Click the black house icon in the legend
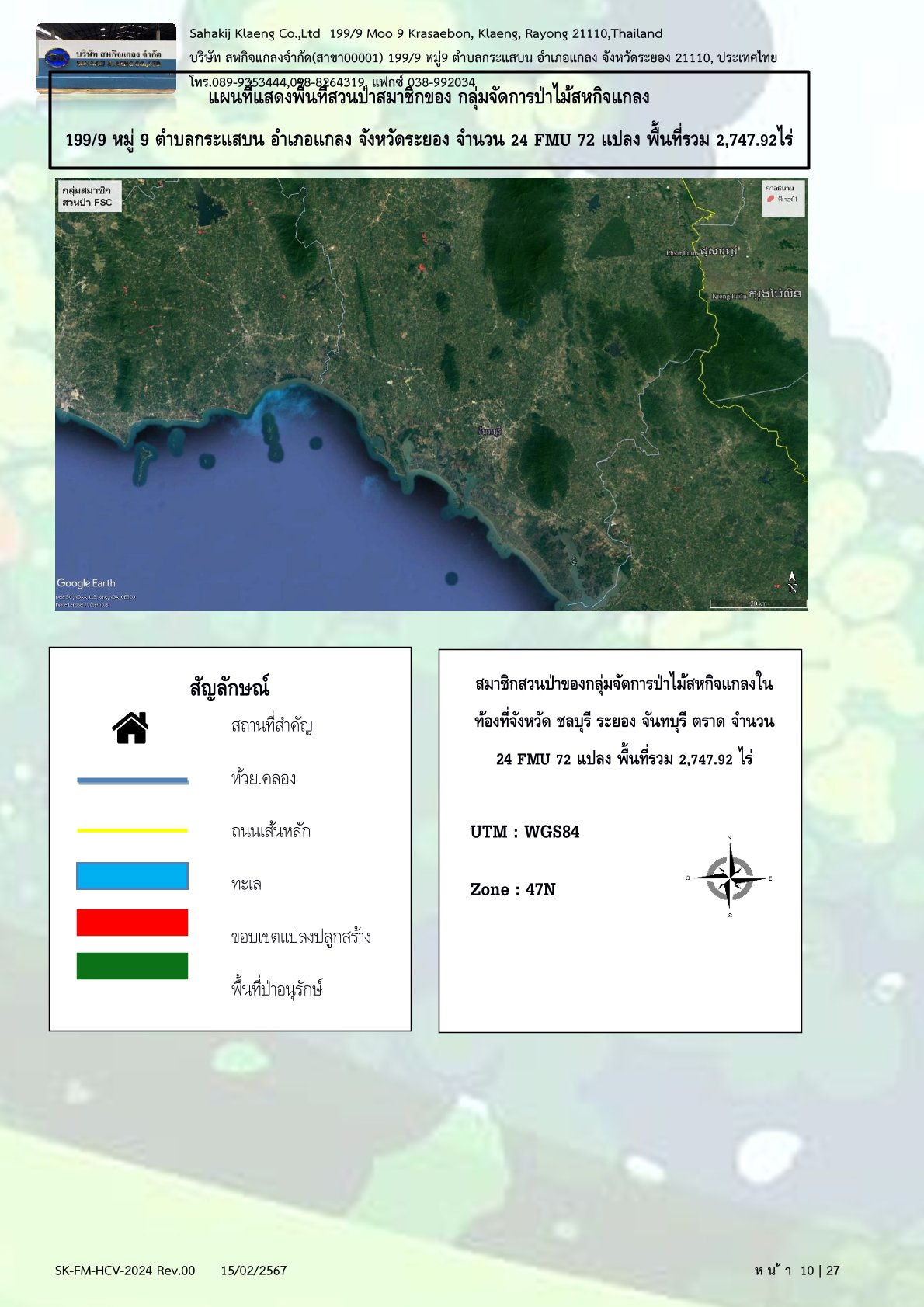 click(130, 728)
